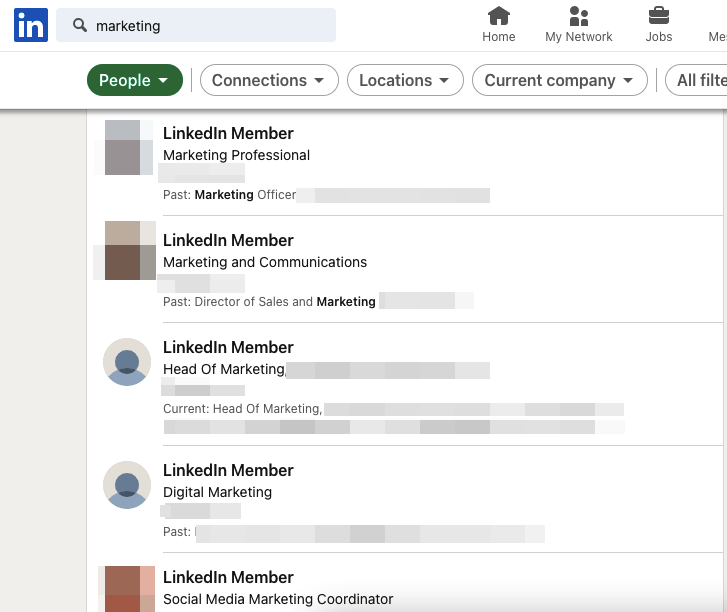Click the search magnifier icon
The height and width of the screenshot is (612, 727).
80,25
